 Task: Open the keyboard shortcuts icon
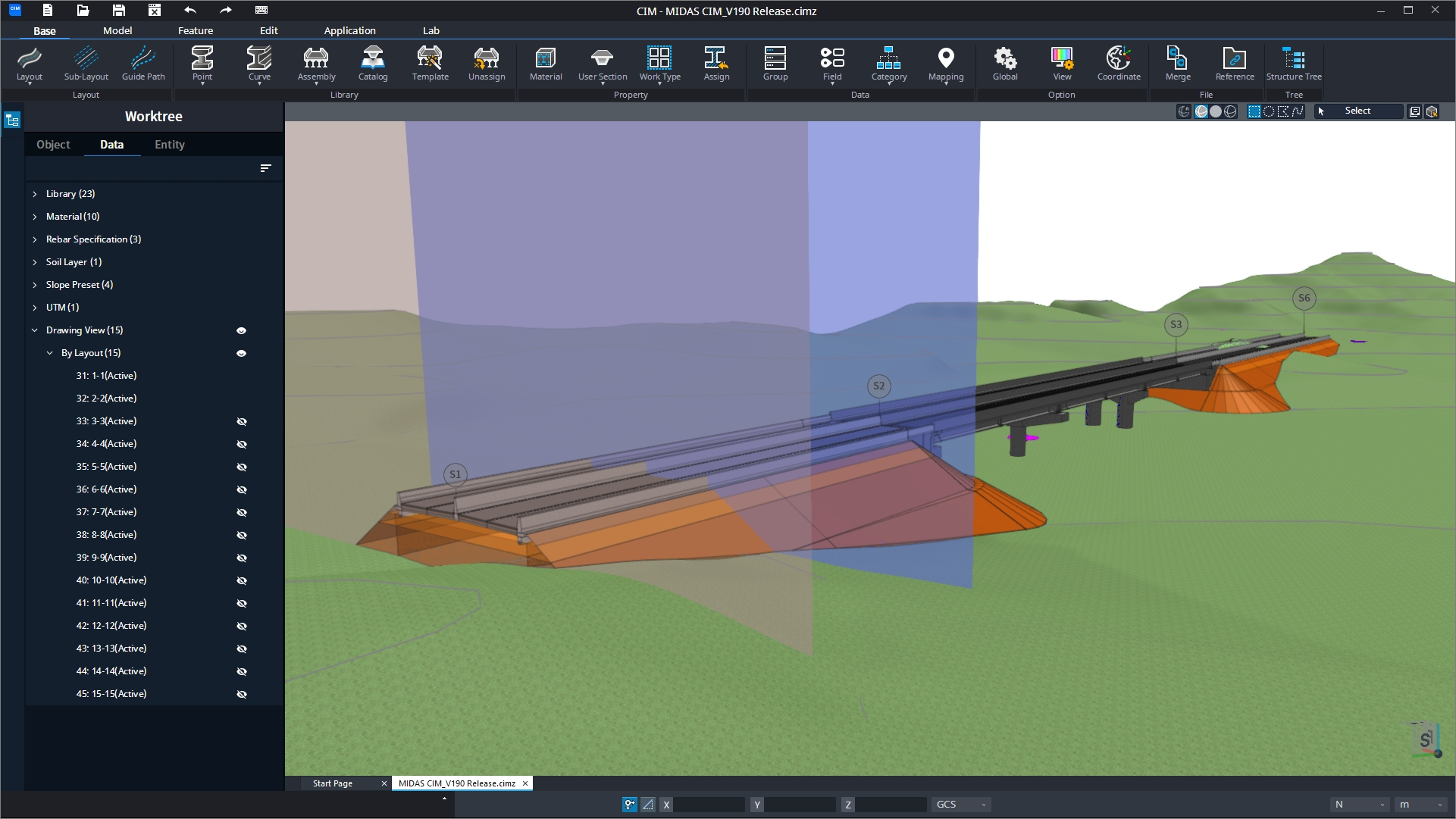click(261, 10)
